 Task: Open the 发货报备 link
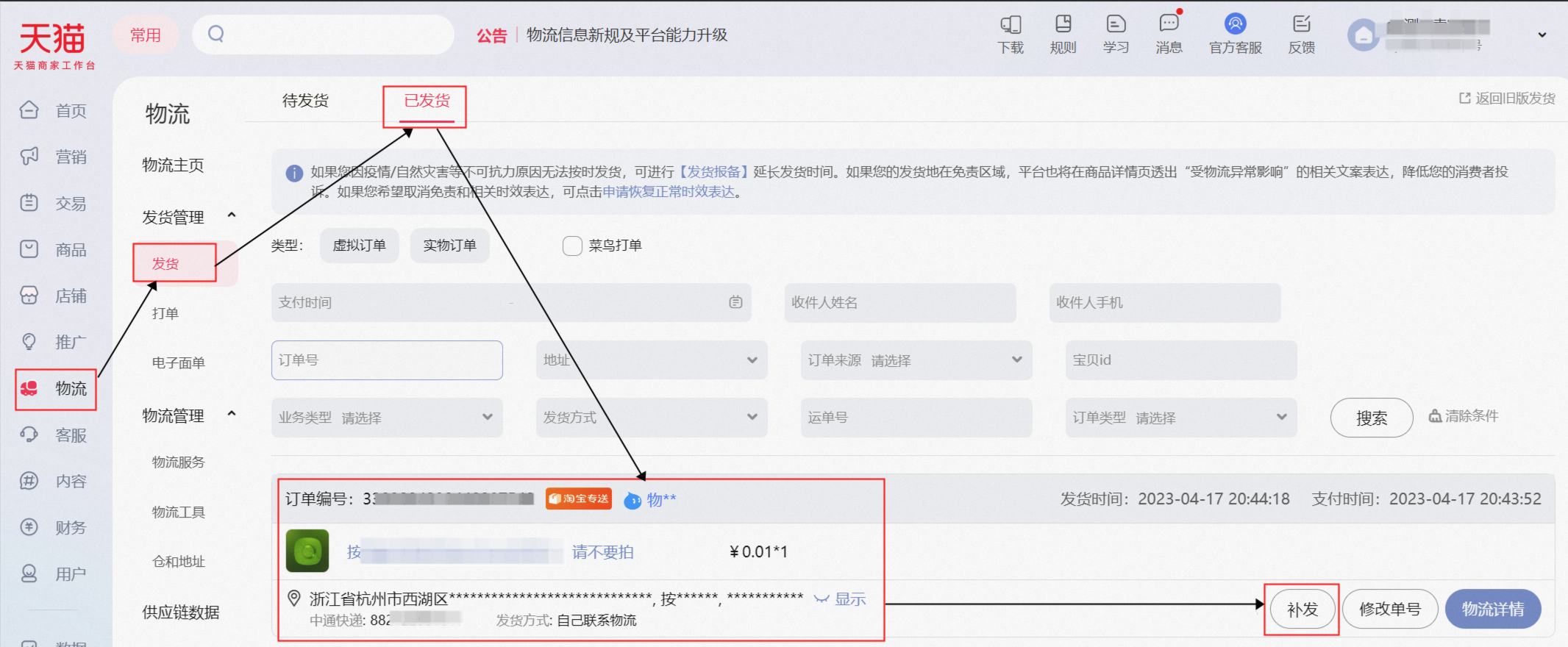coord(713,172)
